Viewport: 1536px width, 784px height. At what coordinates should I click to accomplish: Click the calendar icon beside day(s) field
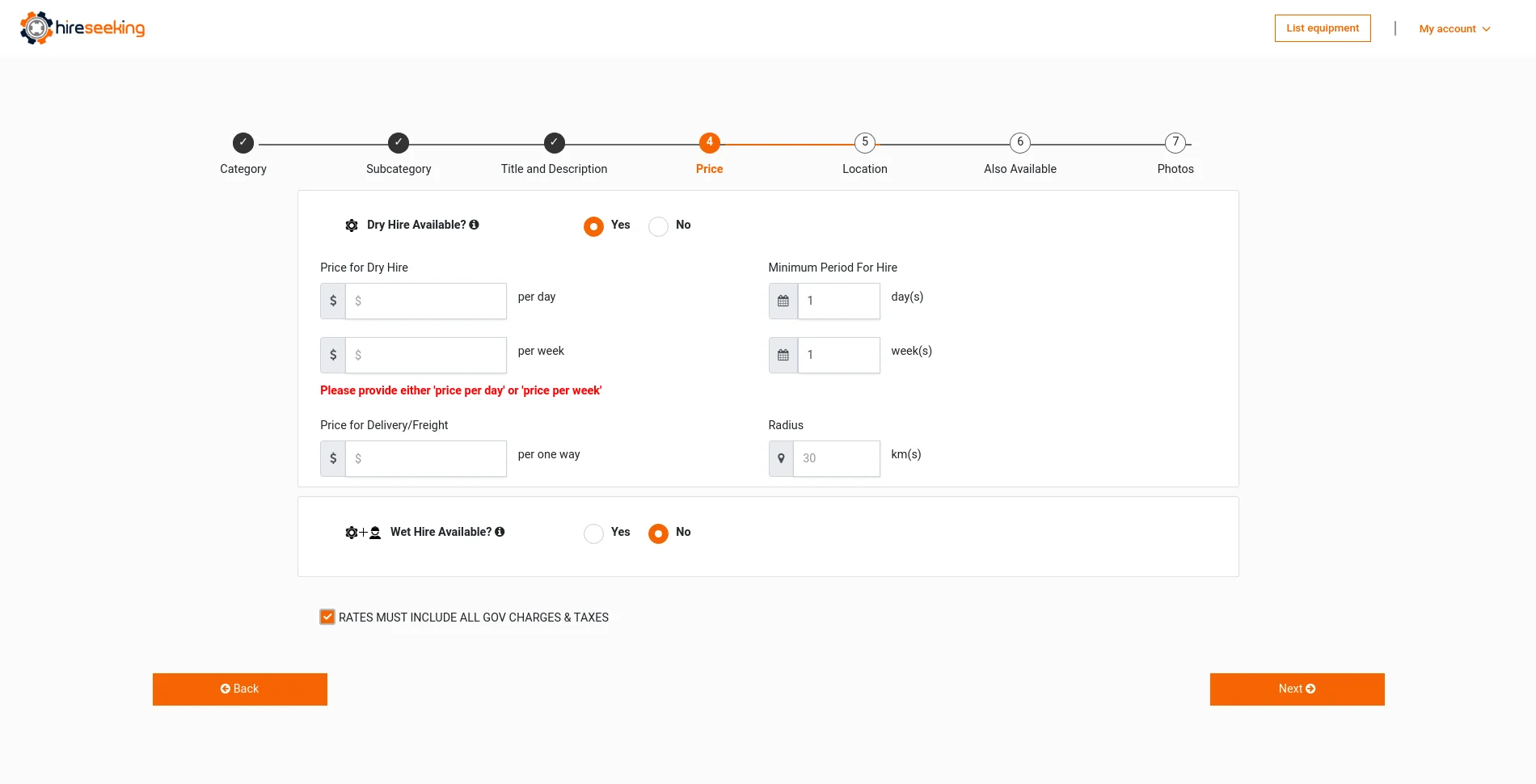pyautogui.click(x=783, y=301)
